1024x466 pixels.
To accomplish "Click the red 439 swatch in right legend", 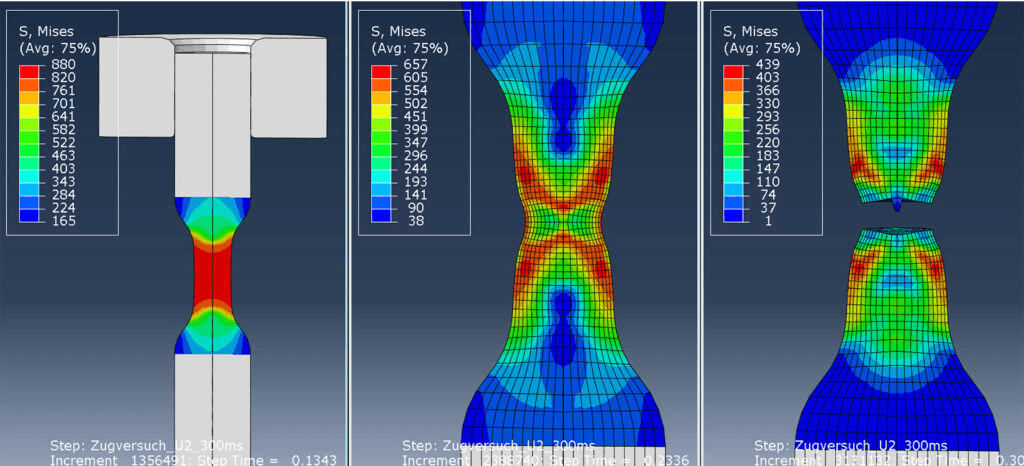I will [x=733, y=70].
